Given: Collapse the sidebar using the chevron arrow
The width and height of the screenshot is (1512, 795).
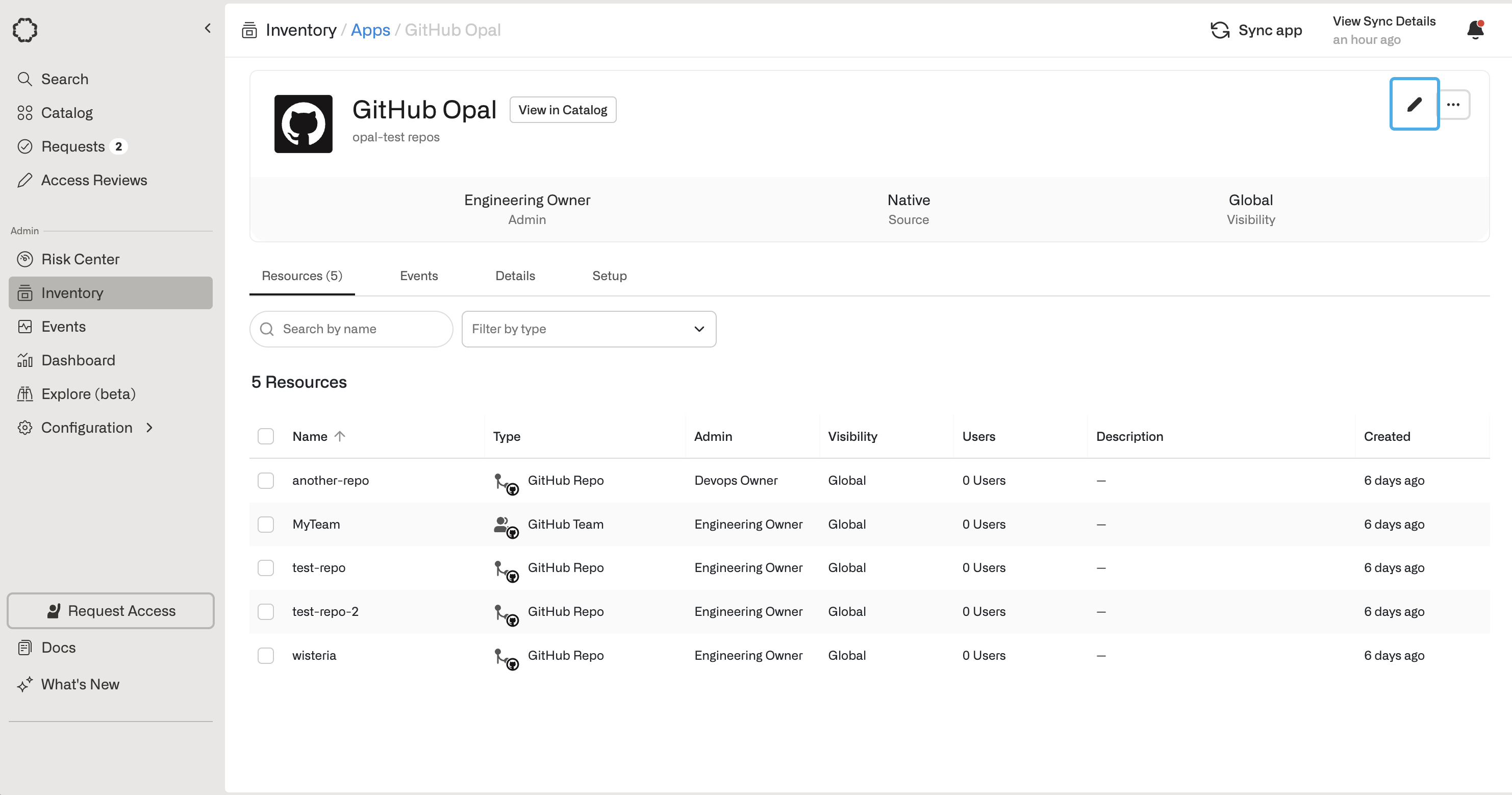Looking at the screenshot, I should point(207,28).
